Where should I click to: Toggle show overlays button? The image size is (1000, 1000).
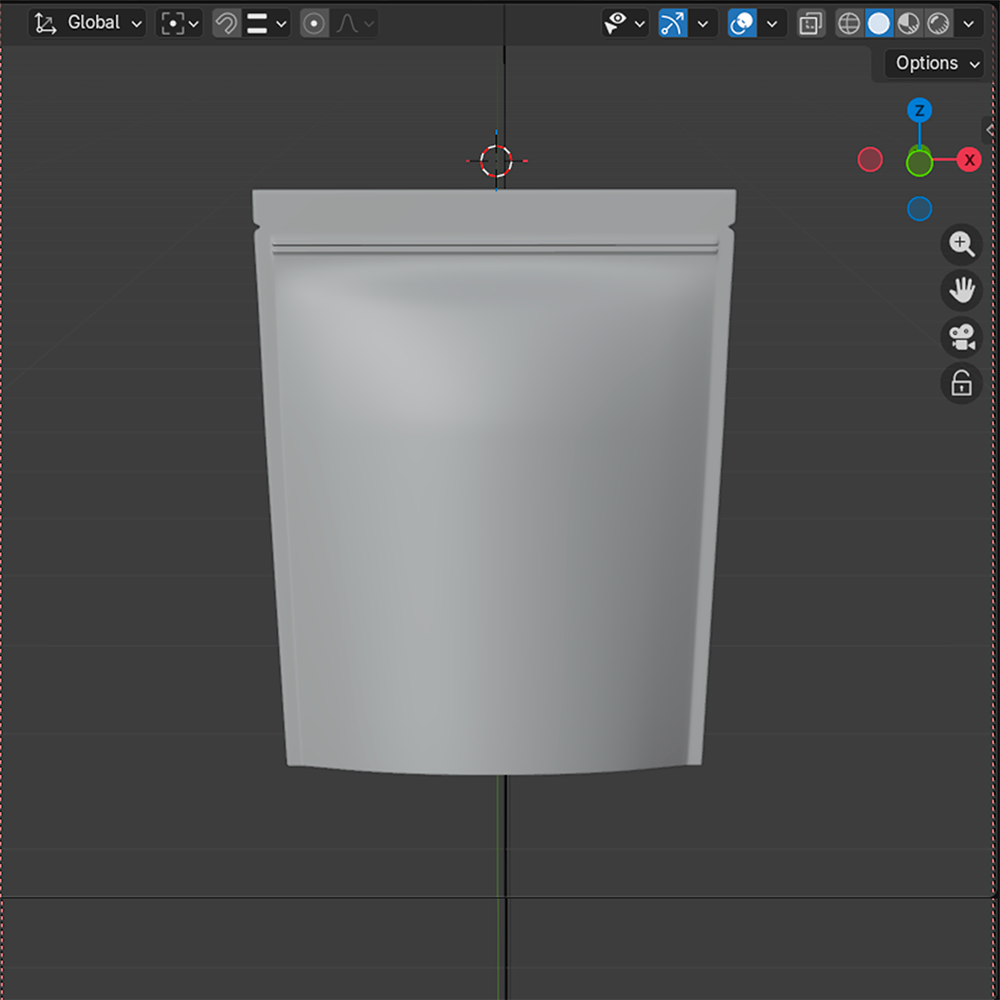tap(742, 23)
